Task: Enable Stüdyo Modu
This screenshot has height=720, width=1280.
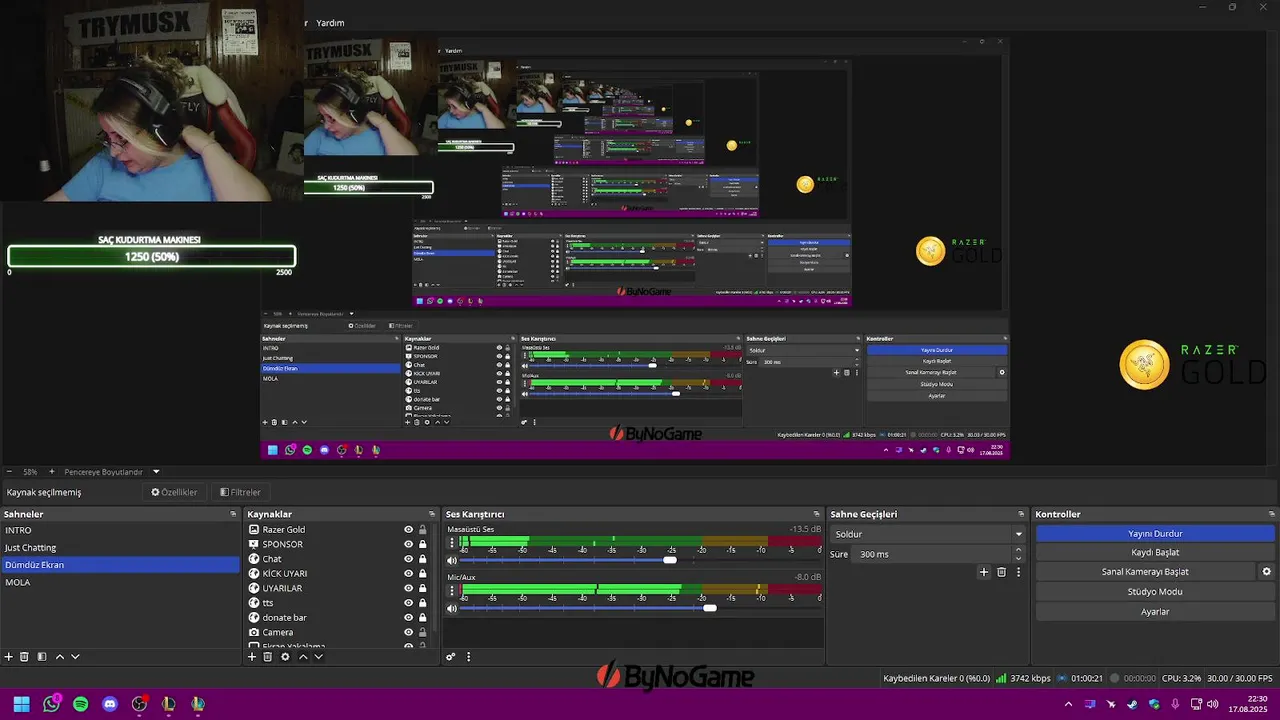Action: point(1155,592)
